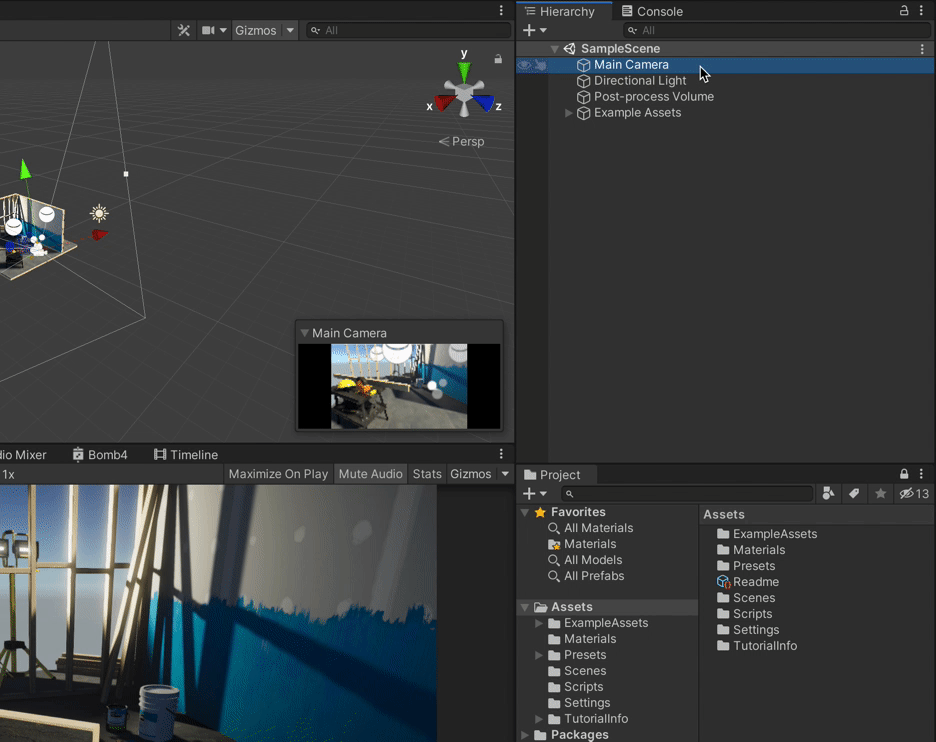
Task: Show Stats in the Game view
Action: pyautogui.click(x=427, y=474)
